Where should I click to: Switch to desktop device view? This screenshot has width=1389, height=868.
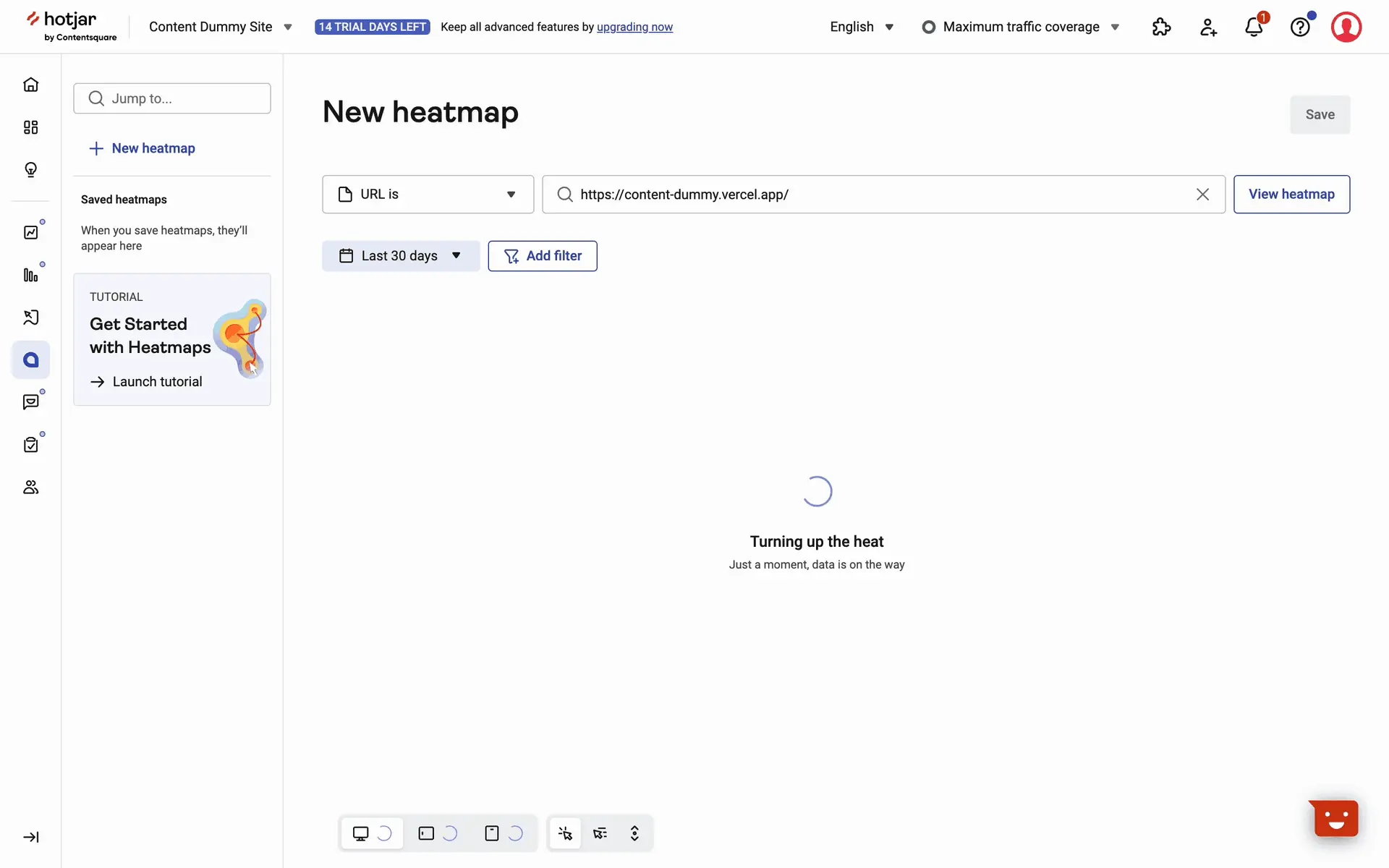pos(360,833)
